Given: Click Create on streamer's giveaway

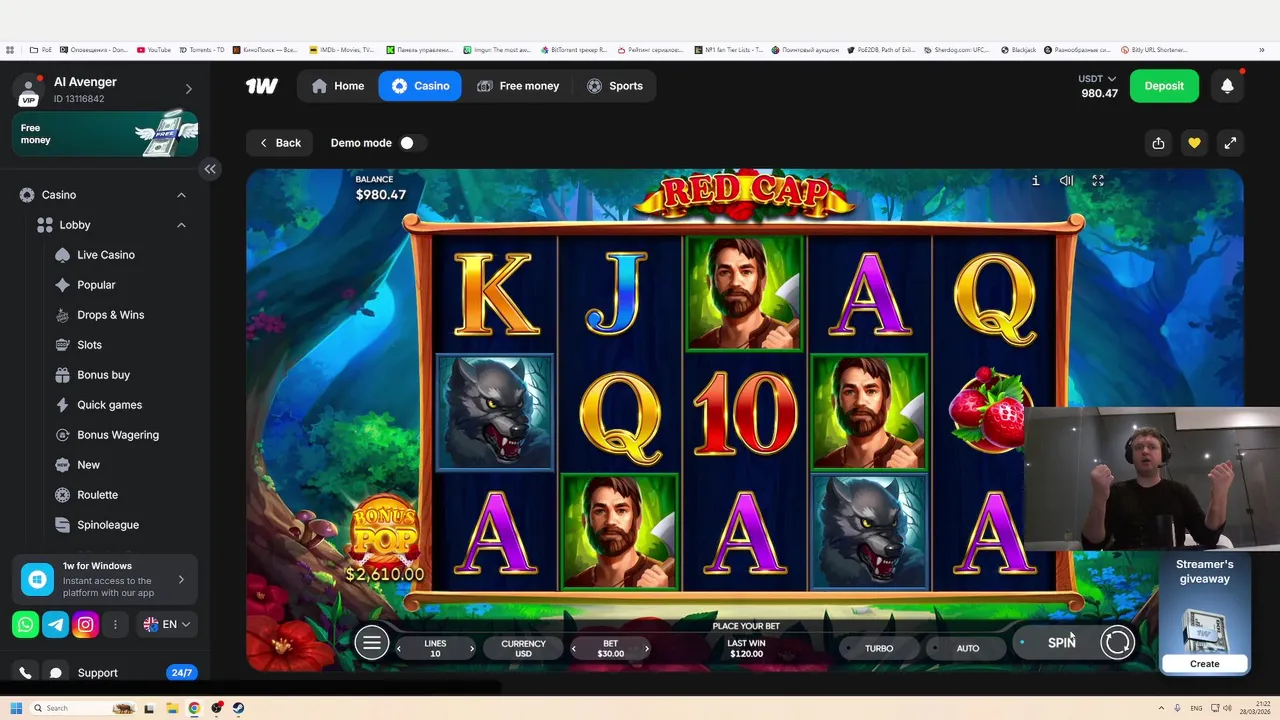Looking at the screenshot, I should coord(1205,663).
